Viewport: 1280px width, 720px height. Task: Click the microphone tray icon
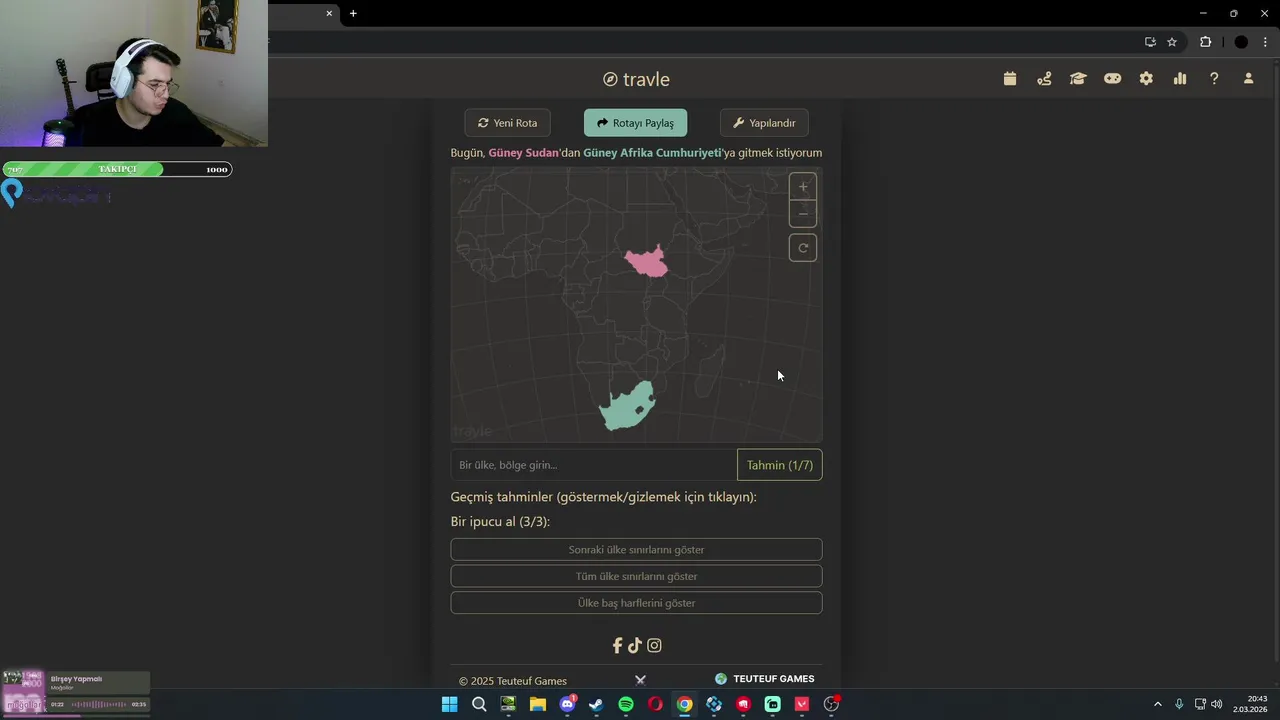[1179, 704]
